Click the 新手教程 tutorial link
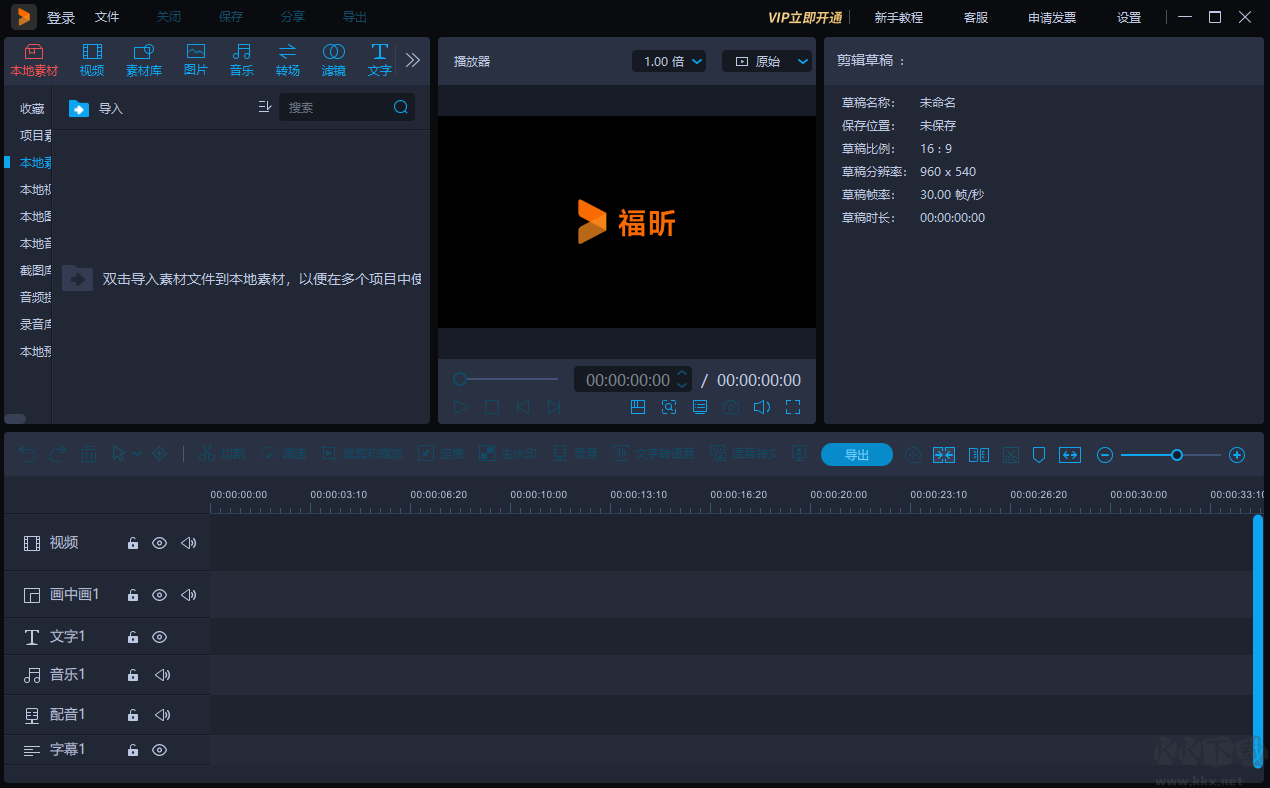 point(898,17)
